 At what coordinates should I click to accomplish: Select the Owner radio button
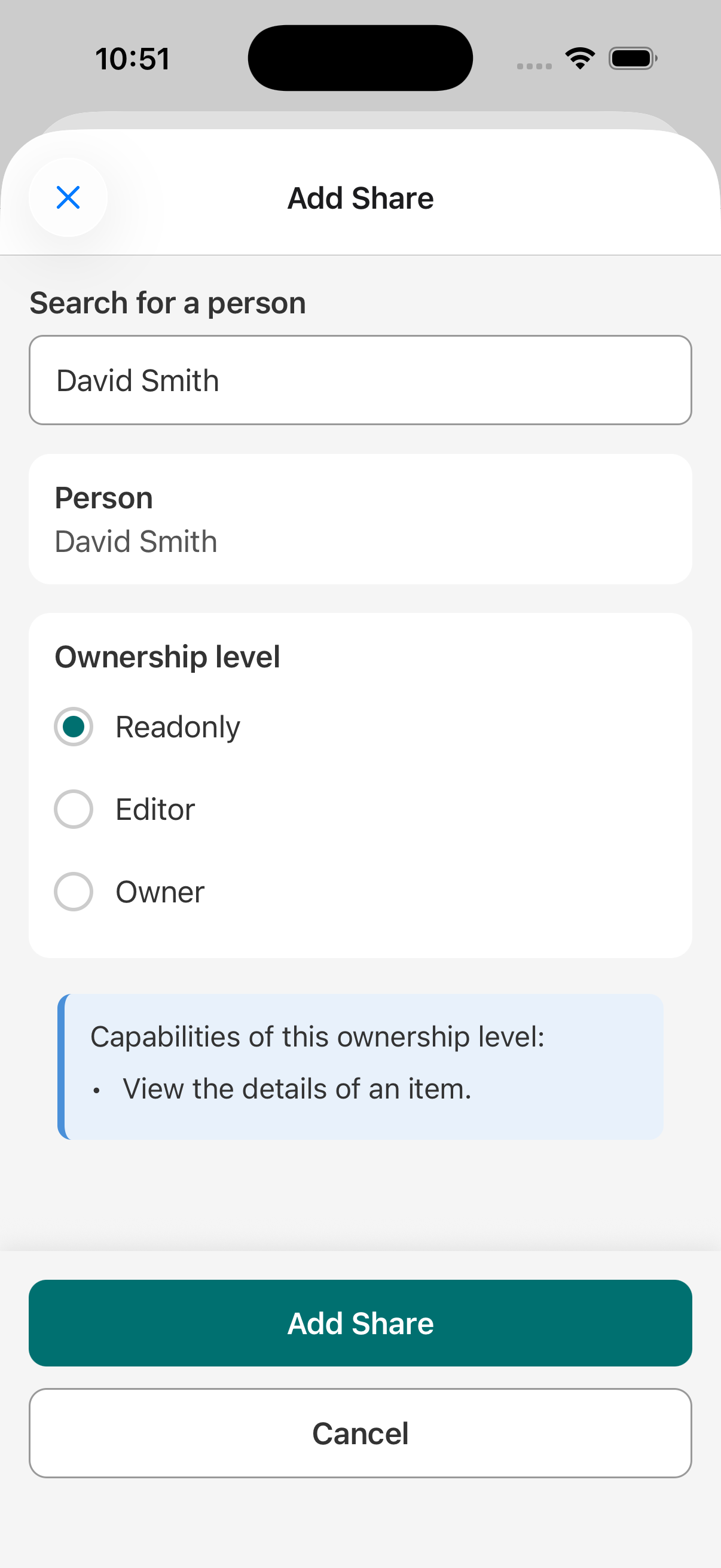[74, 892]
